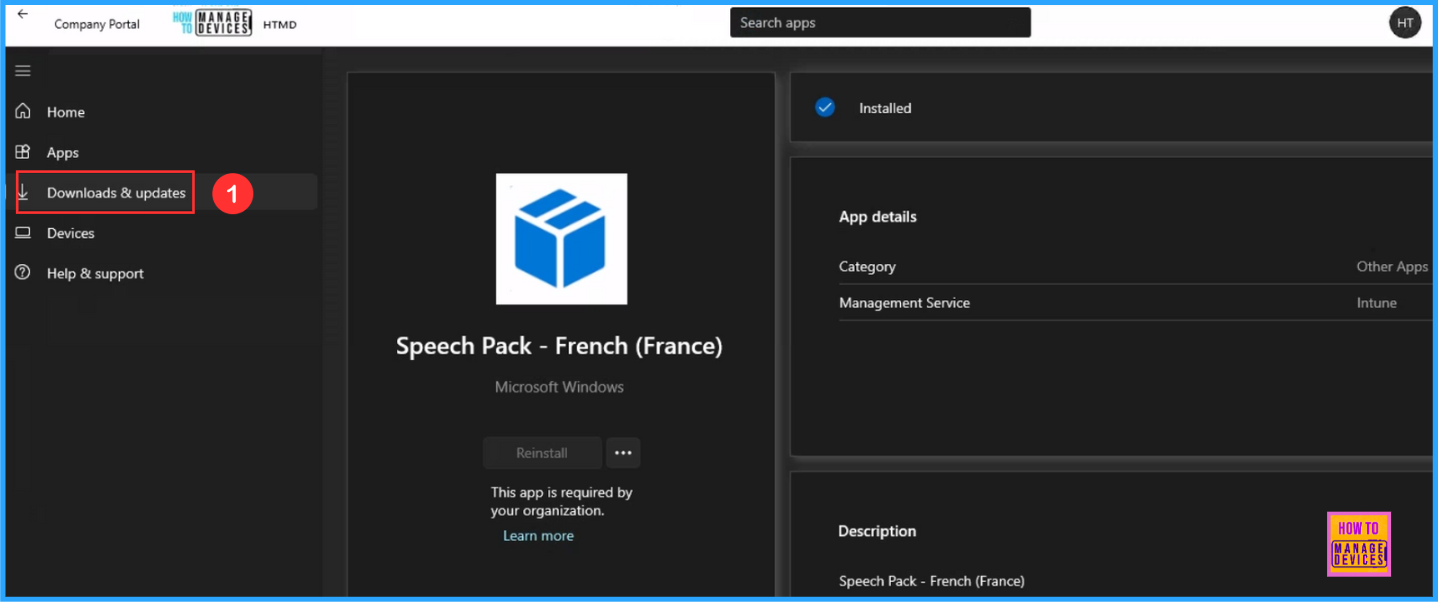This screenshot has width=1438, height=602.
Task: Click the Reinstall button
Action: click(x=542, y=453)
